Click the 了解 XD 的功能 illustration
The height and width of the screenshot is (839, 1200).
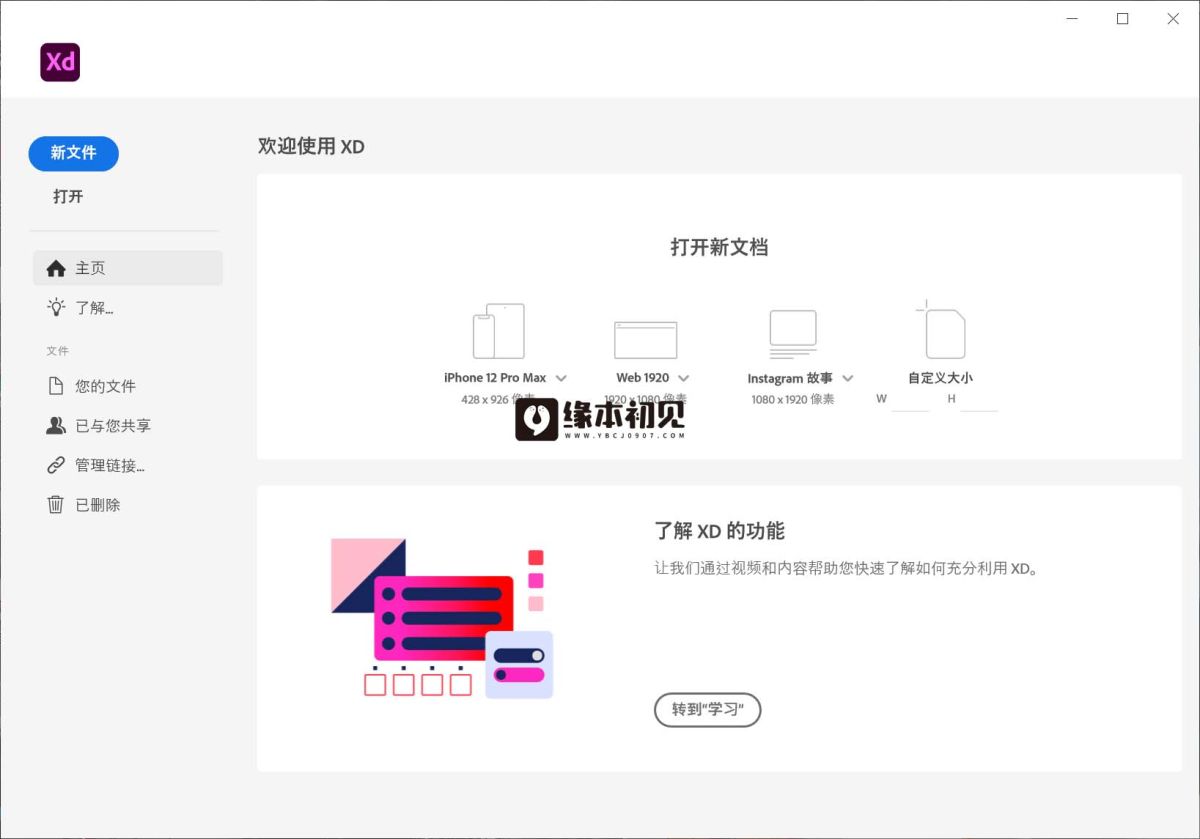(442, 618)
